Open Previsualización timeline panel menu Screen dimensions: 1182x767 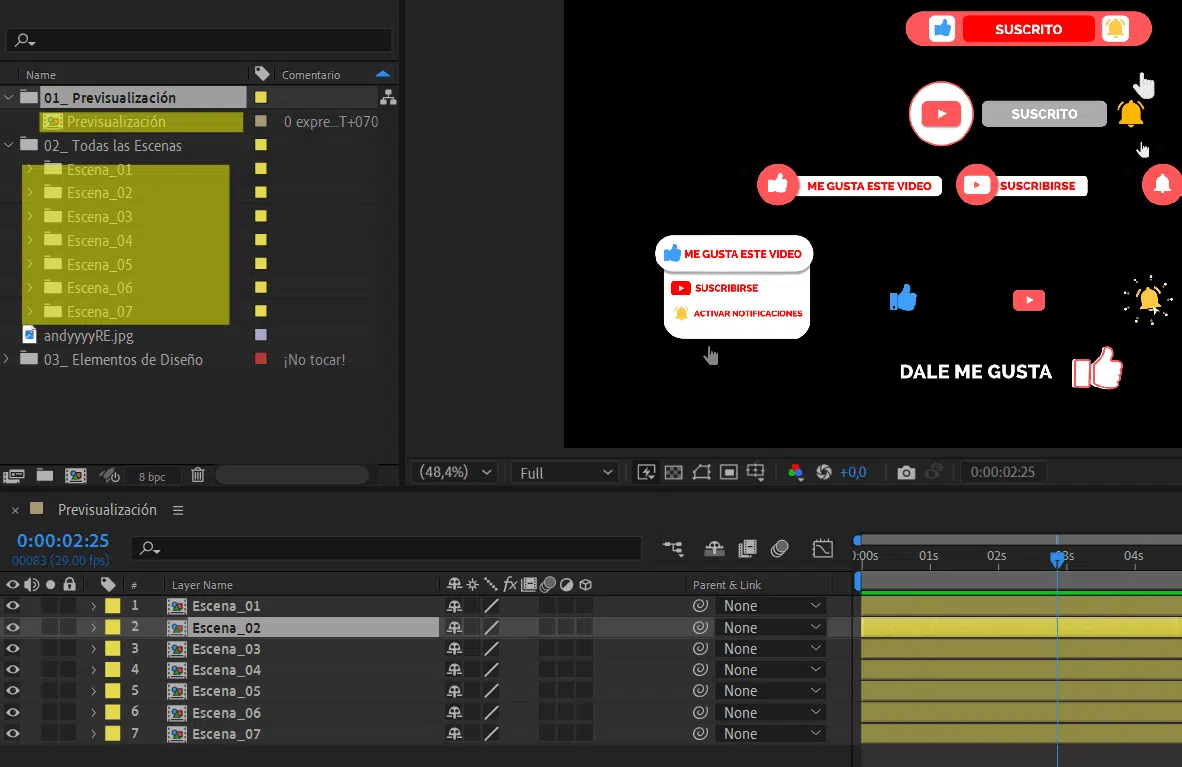click(178, 511)
